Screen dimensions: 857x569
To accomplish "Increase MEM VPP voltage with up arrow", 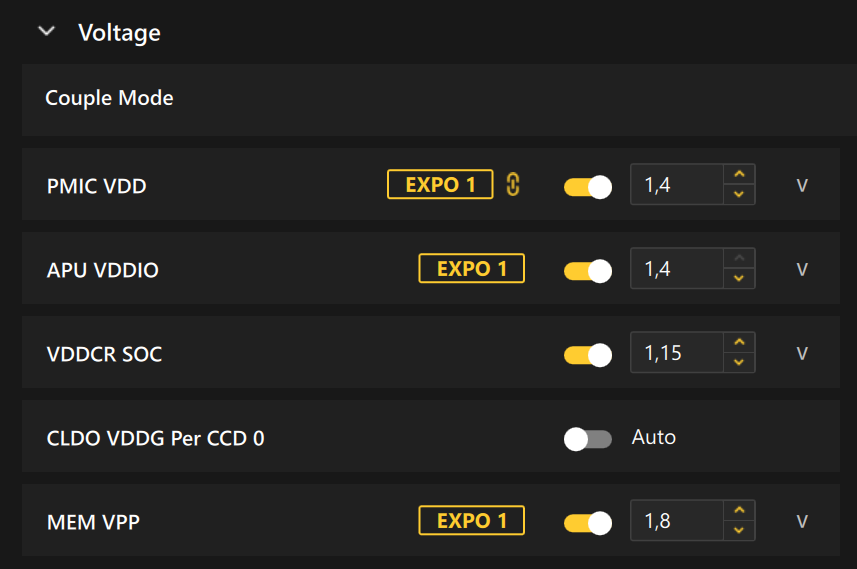I will point(739,511).
